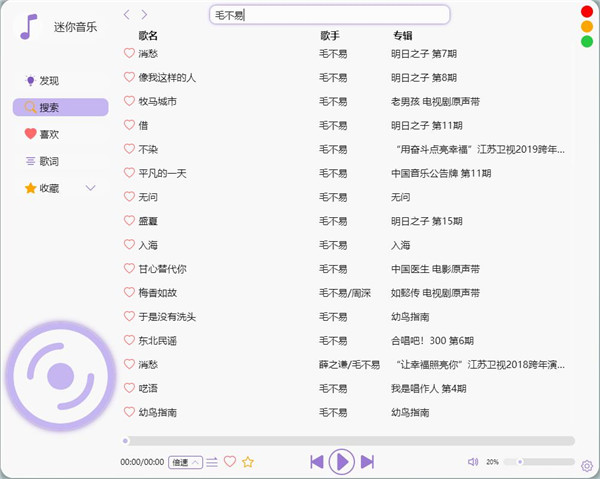This screenshot has height=479, width=600.
Task: Play the current track
Action: [342, 462]
